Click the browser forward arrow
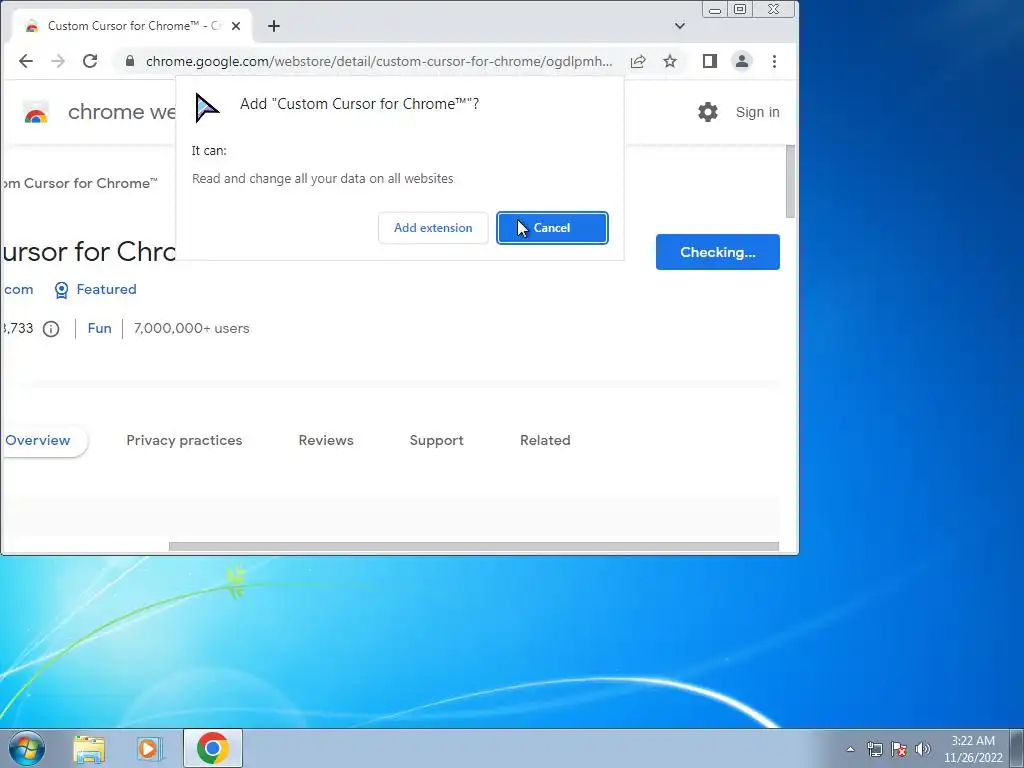The image size is (1024, 768). (58, 61)
